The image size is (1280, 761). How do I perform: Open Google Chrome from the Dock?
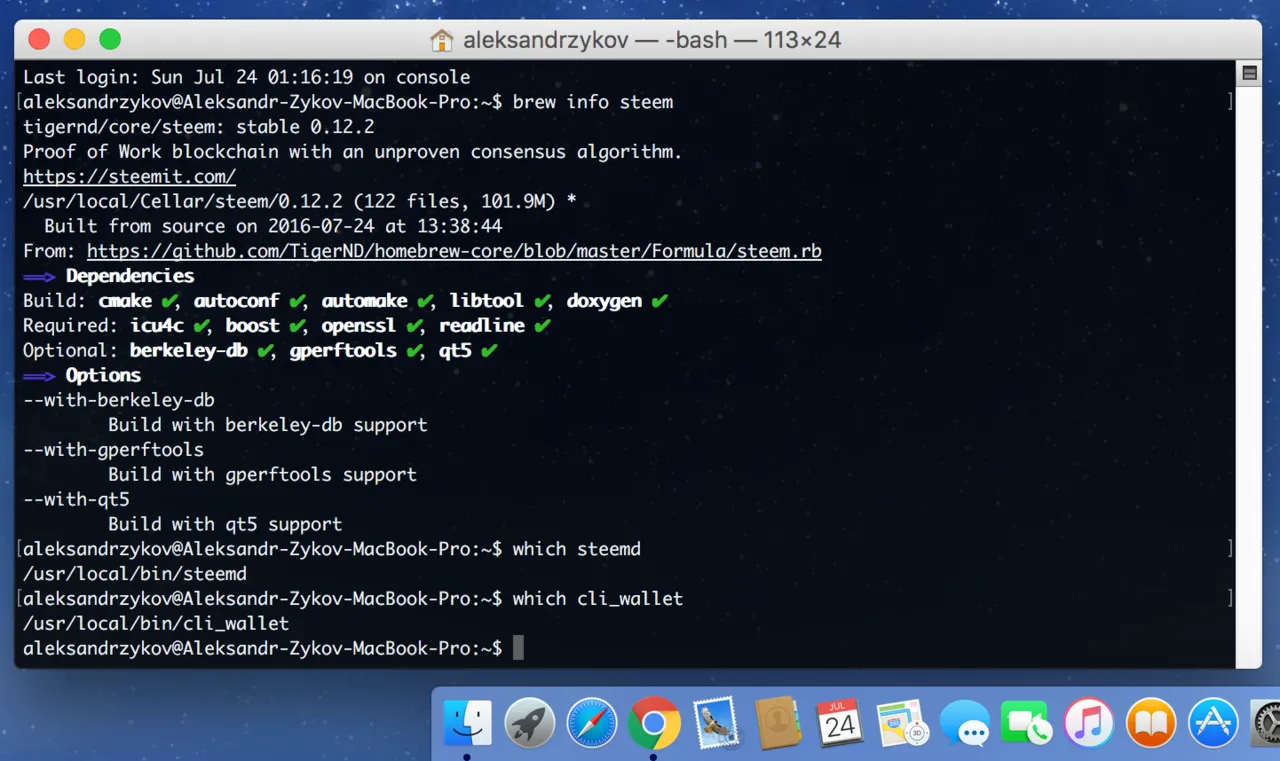coord(654,723)
